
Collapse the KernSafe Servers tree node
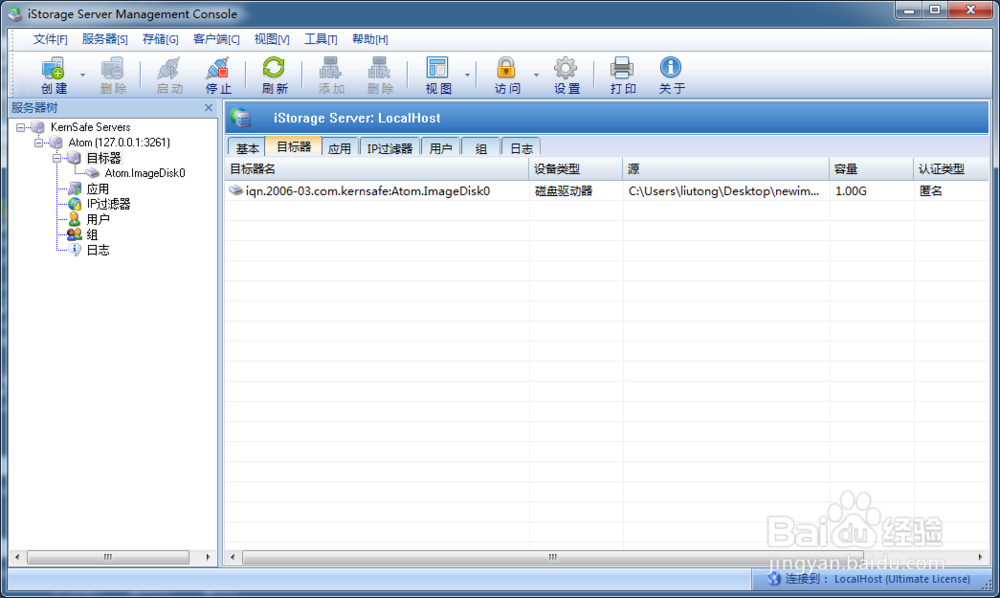coord(20,127)
